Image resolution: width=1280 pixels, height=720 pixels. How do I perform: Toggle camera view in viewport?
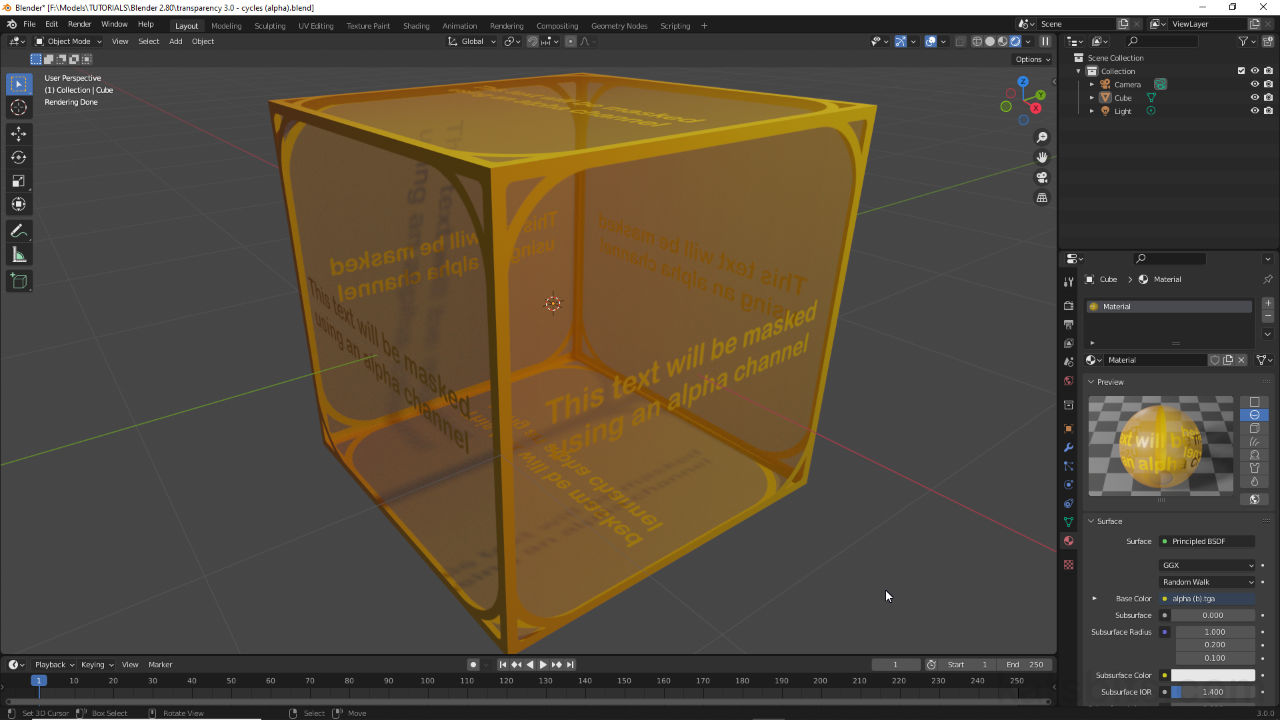tap(1042, 177)
